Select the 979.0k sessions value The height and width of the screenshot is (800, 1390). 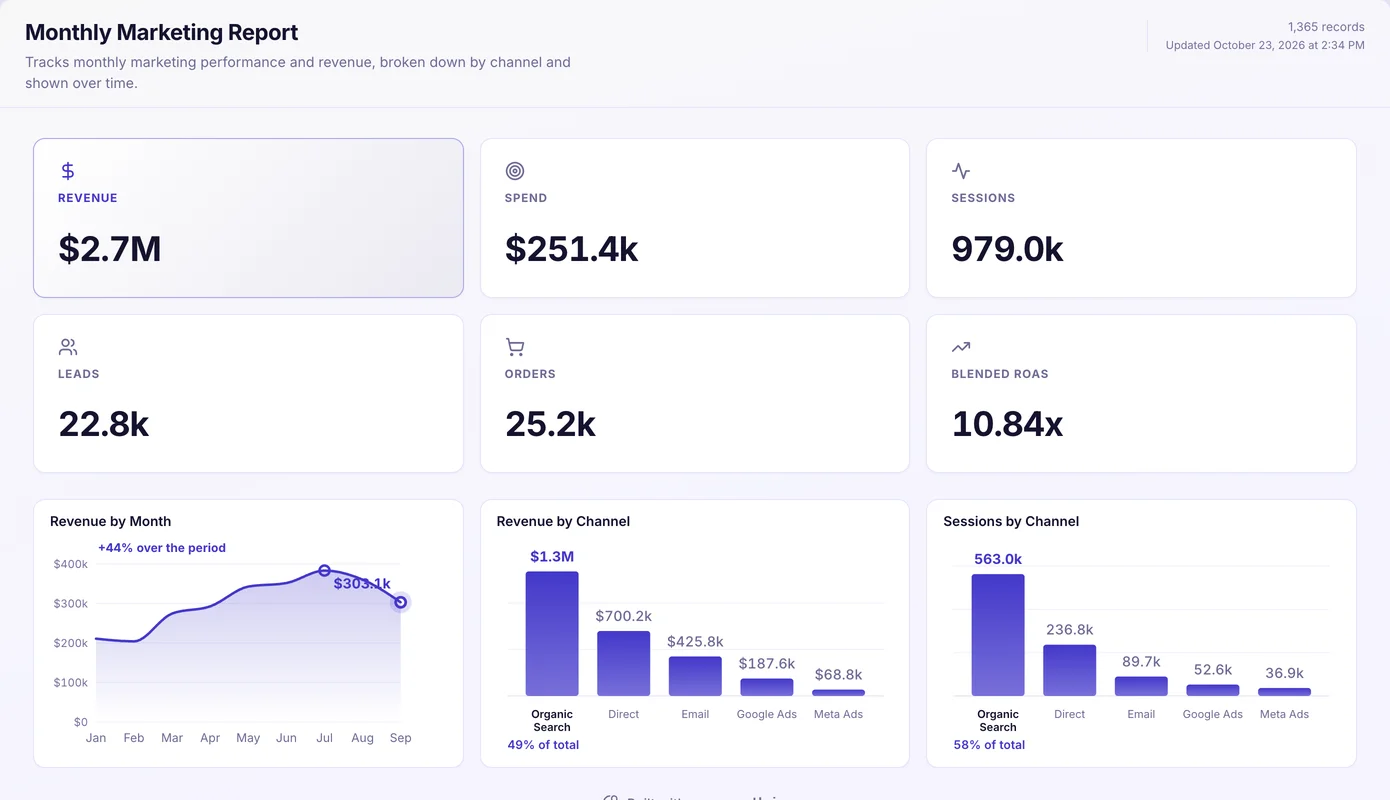pyautogui.click(x=1008, y=248)
